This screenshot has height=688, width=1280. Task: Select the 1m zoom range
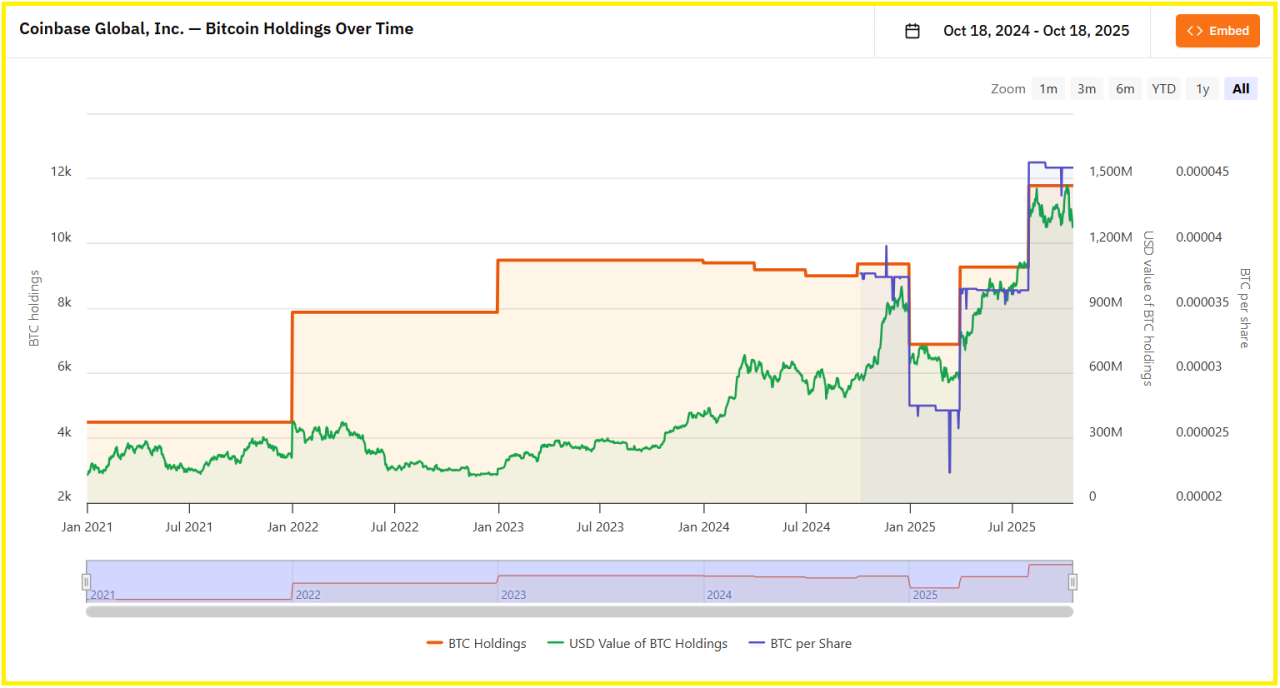tap(1048, 89)
